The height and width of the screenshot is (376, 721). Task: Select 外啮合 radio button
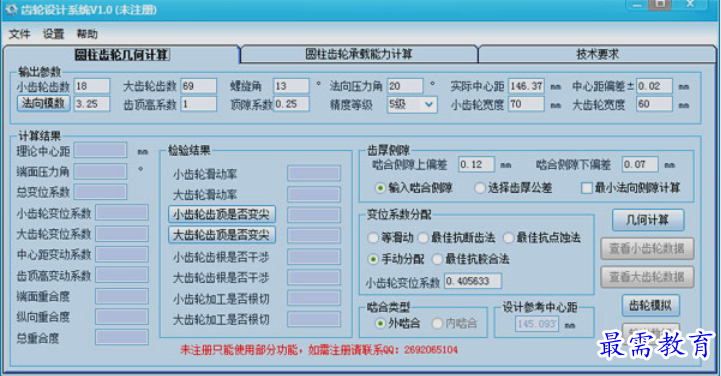tap(380, 324)
